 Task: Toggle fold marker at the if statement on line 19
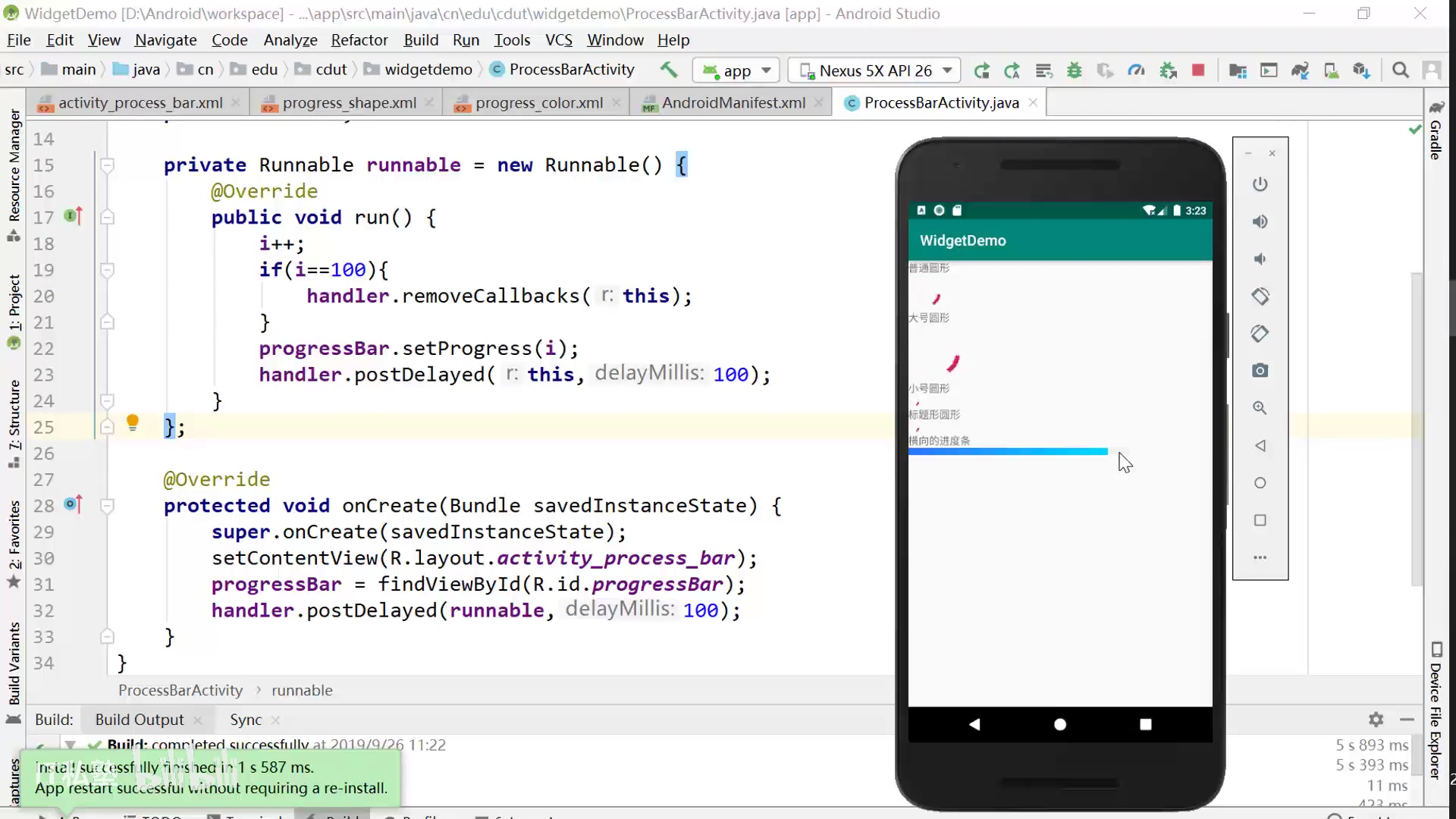[108, 270]
